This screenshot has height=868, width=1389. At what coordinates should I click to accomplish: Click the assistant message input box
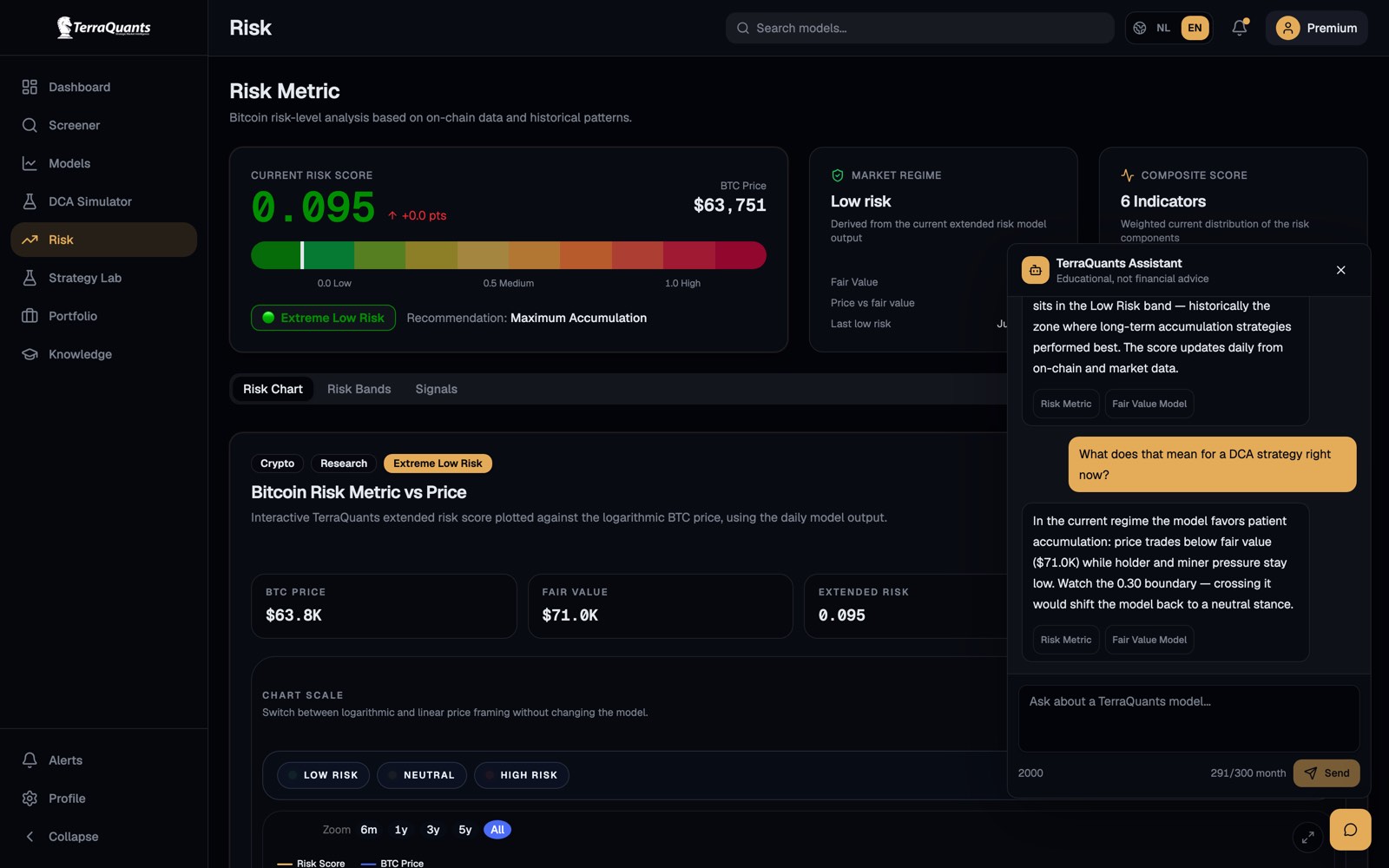pyautogui.click(x=1188, y=718)
